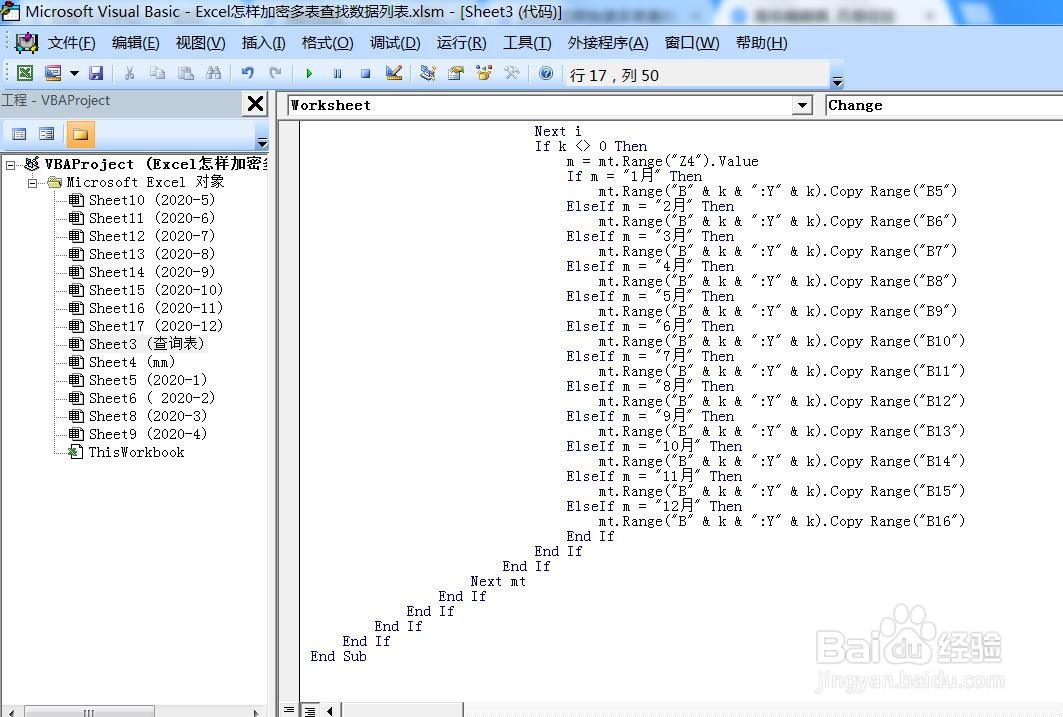
Task: Open the 编辑(E) menu
Action: pyautogui.click(x=136, y=43)
